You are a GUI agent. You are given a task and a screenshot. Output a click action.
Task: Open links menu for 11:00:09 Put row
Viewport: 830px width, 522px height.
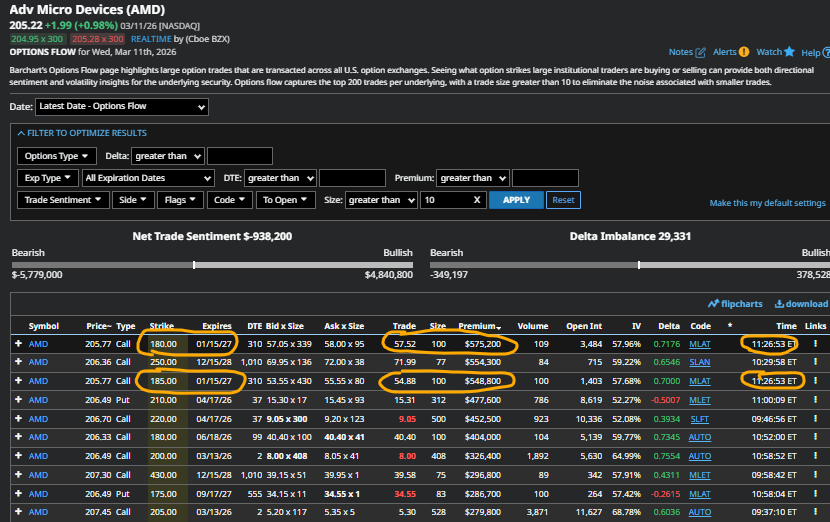(x=816, y=399)
